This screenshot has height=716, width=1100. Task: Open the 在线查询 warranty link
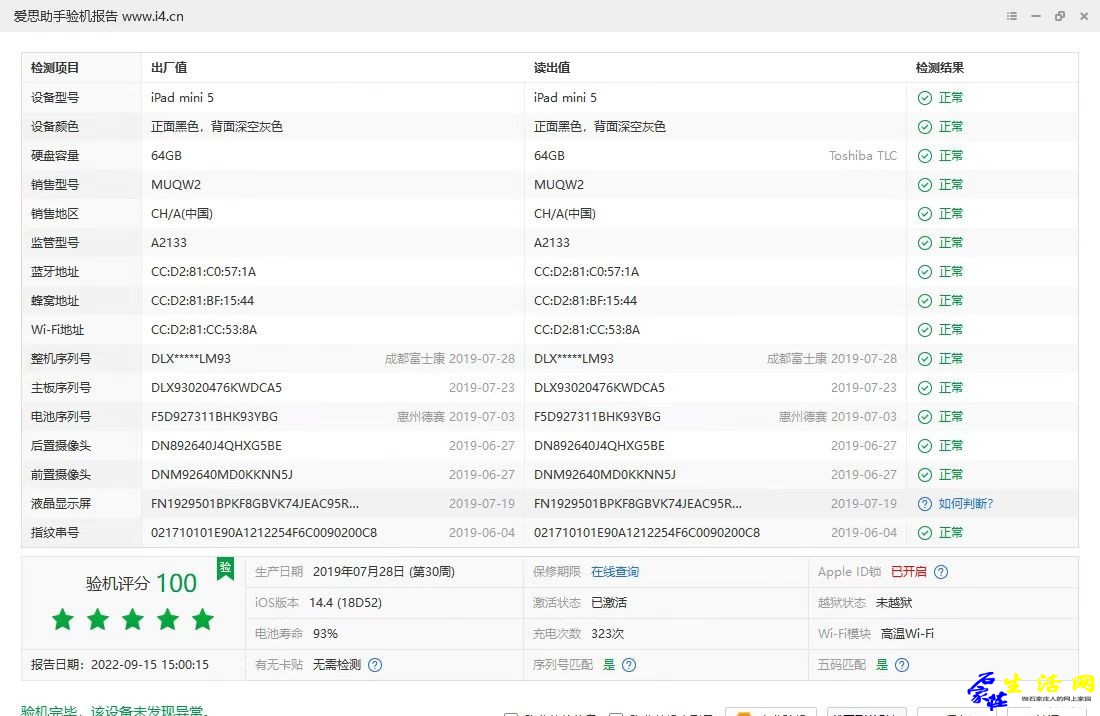coord(615,572)
